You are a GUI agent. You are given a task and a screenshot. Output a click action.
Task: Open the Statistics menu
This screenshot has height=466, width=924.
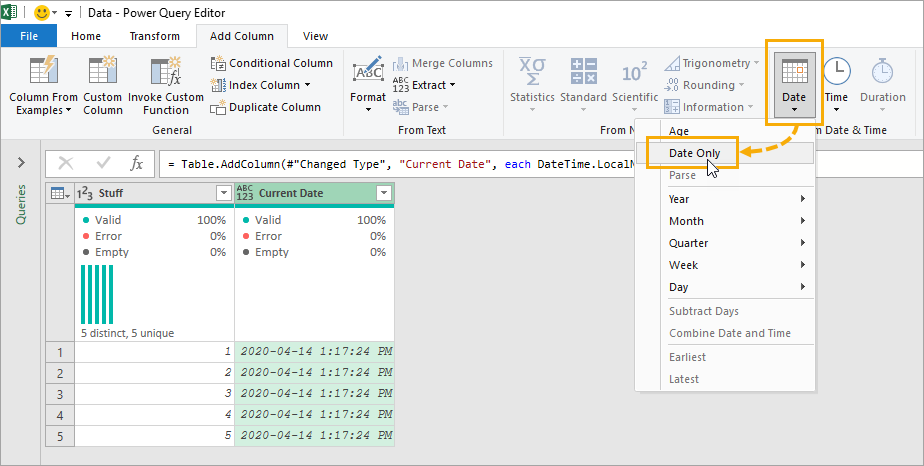(532, 85)
